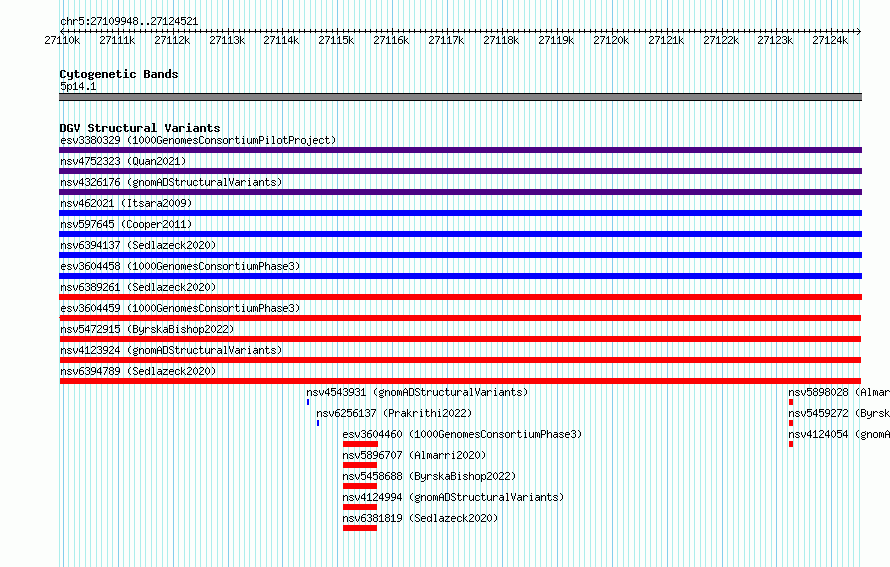Click the 27117k ruler tick label
The width and height of the screenshot is (890, 567).
point(446,40)
